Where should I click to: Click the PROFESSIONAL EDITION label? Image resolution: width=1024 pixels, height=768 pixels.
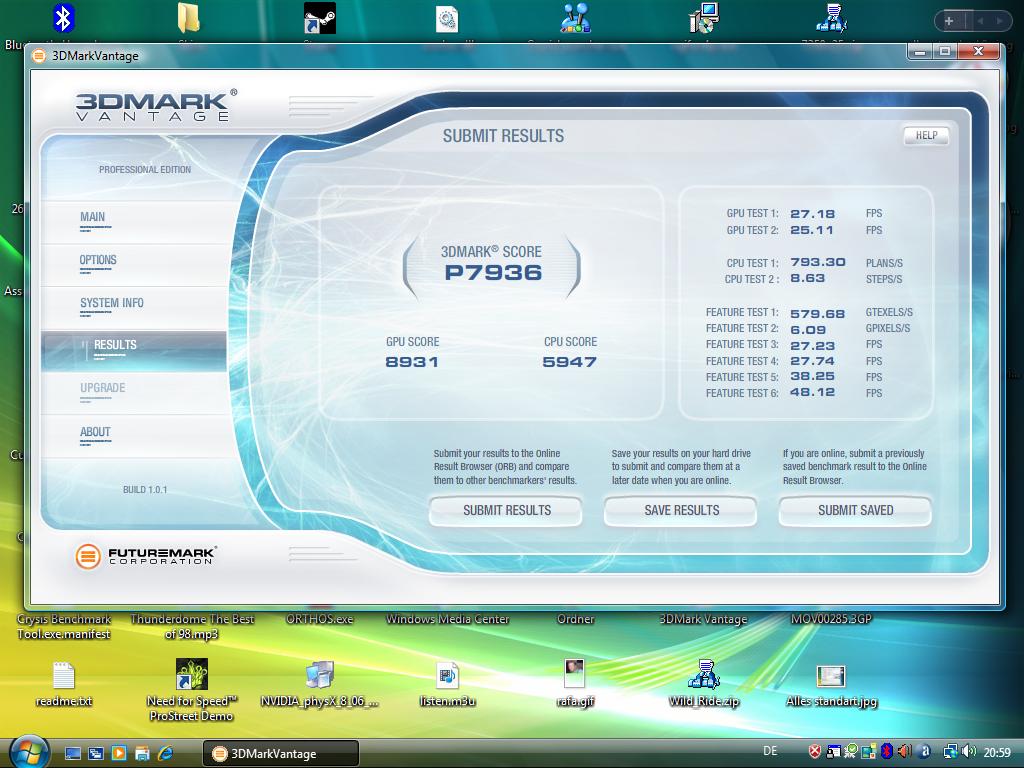tap(145, 169)
